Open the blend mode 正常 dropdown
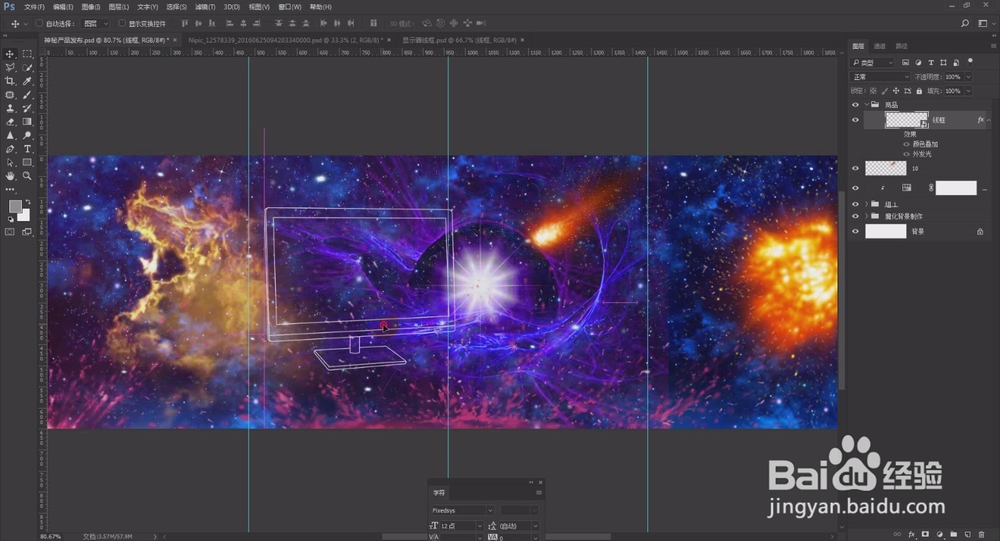The image size is (1000, 541). pyautogui.click(x=881, y=77)
